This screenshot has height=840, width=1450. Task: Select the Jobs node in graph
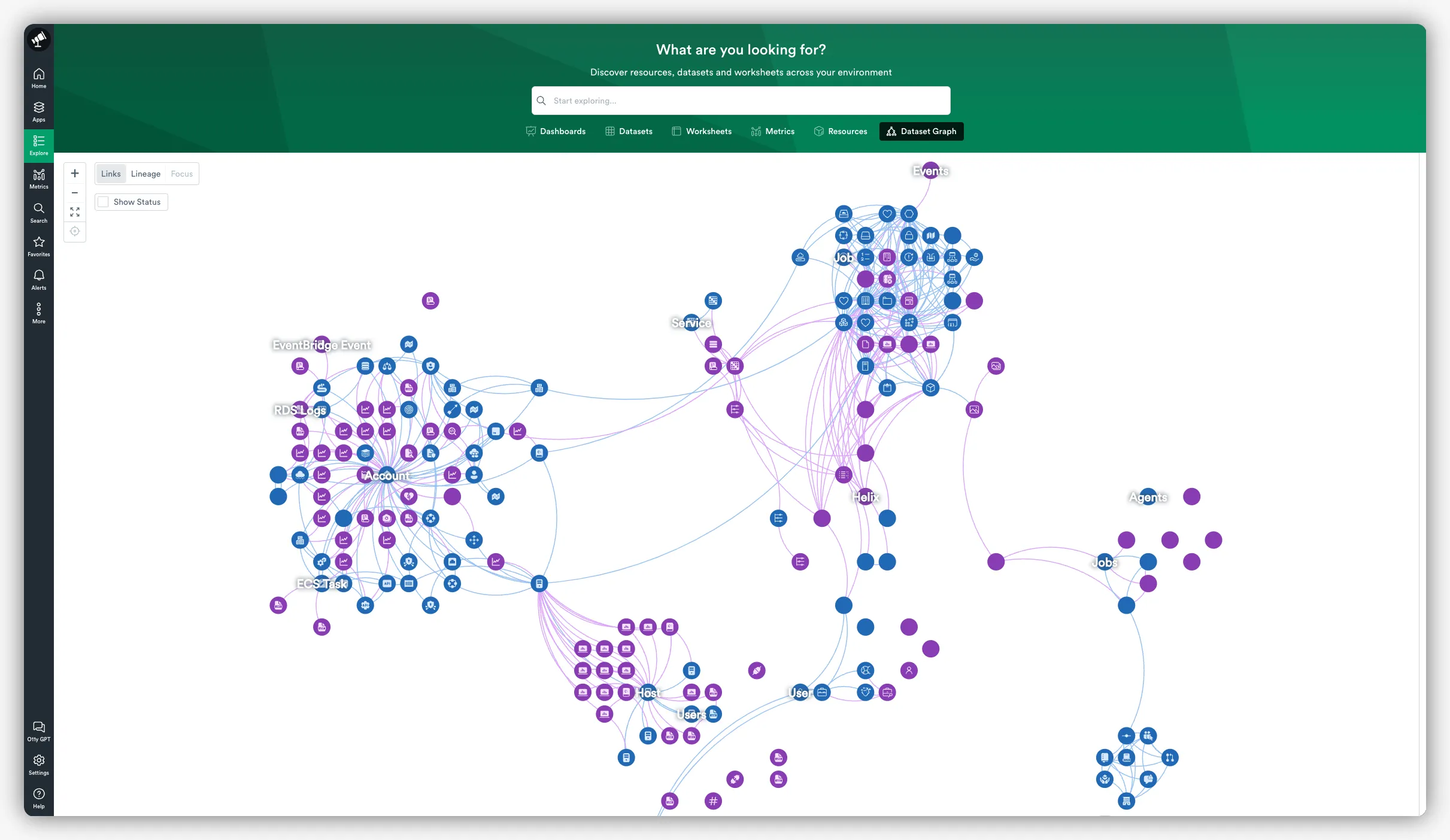[x=1105, y=562]
